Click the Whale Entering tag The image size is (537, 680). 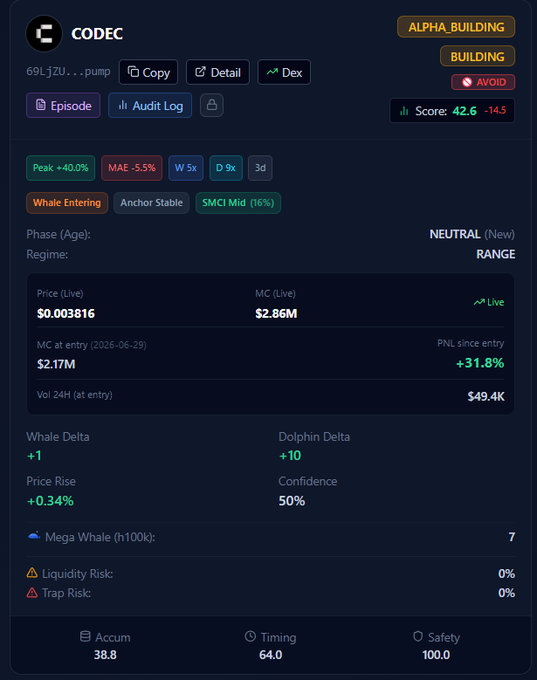pyautogui.click(x=67, y=203)
